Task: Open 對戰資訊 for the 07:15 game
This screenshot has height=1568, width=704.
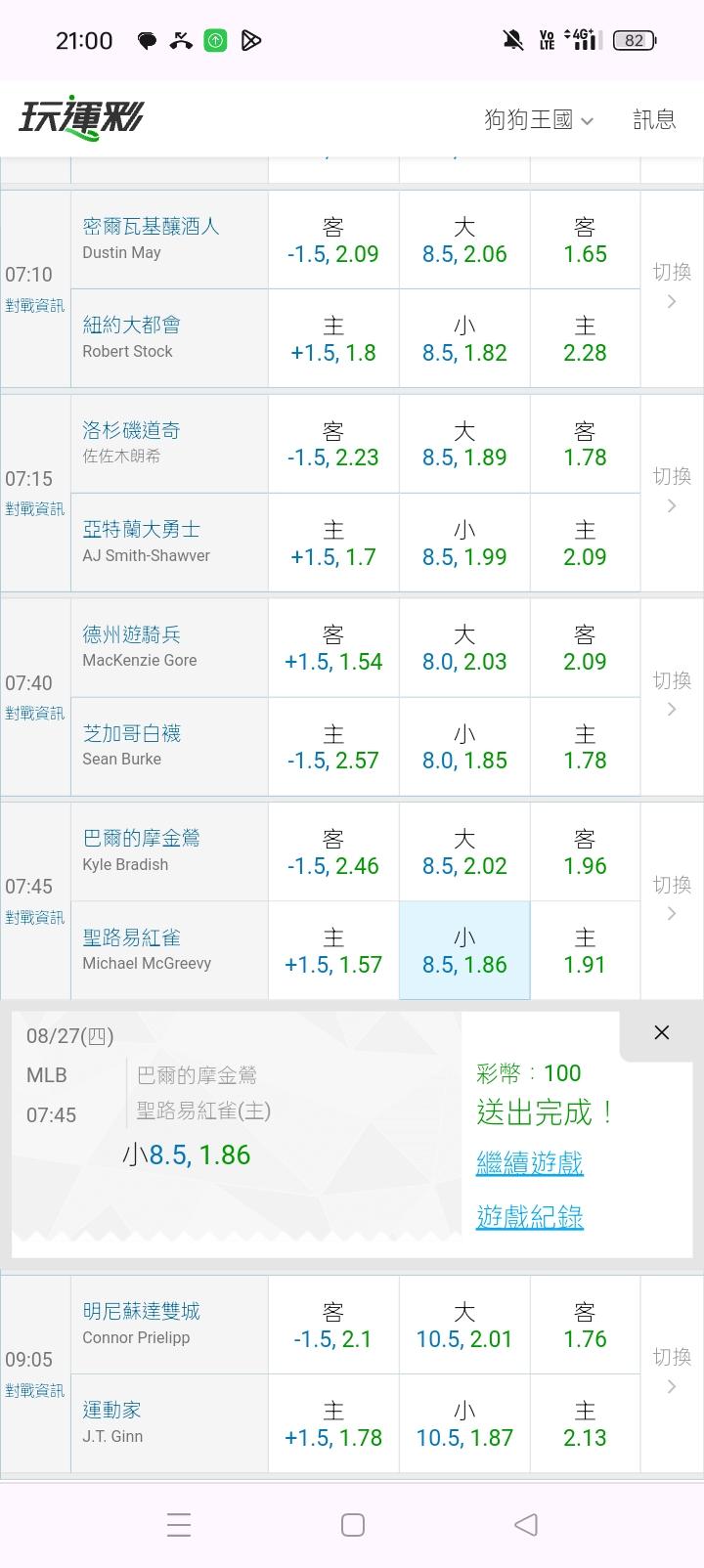Action: (35, 509)
